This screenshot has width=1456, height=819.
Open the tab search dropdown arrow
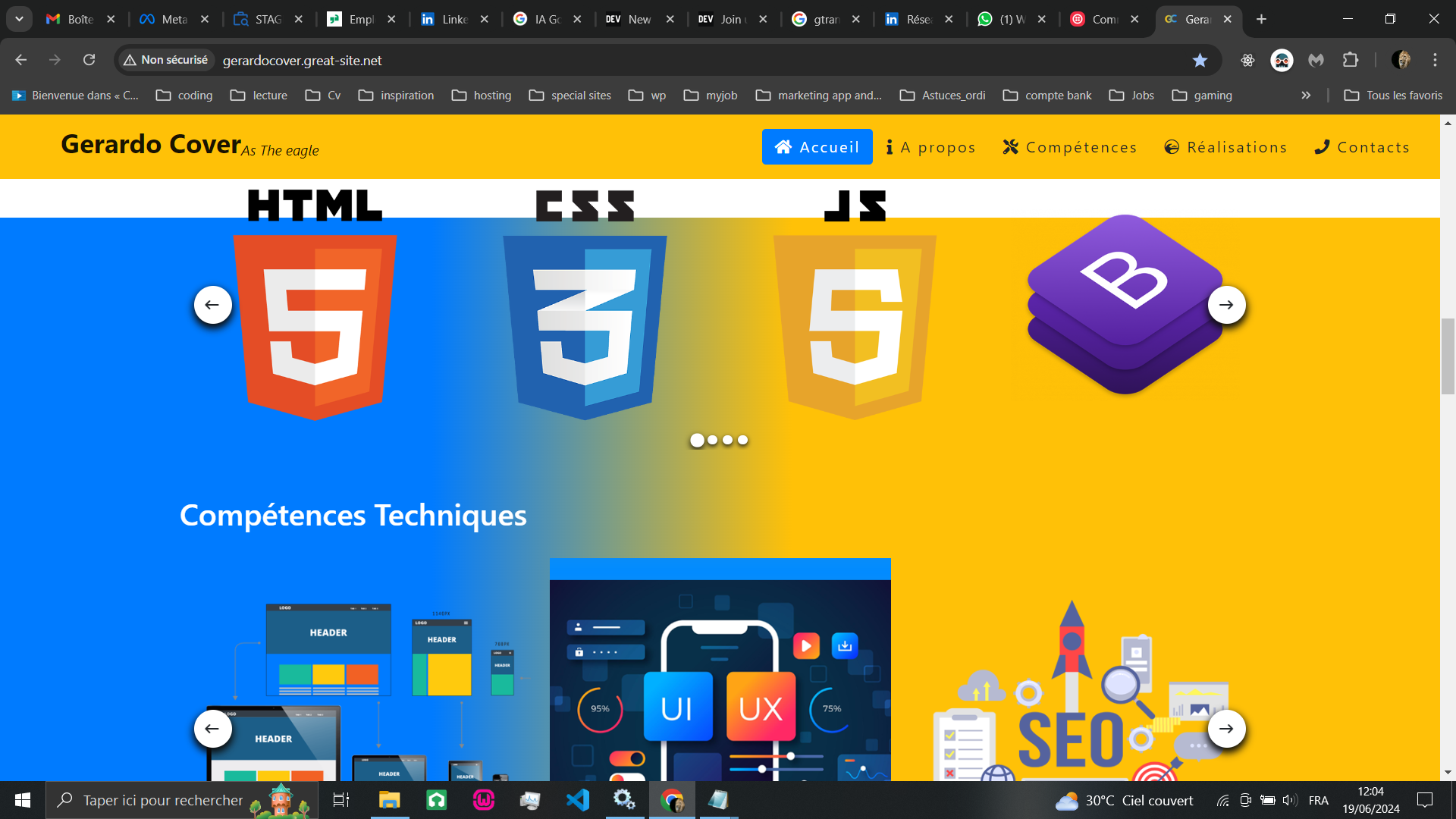[x=19, y=19]
